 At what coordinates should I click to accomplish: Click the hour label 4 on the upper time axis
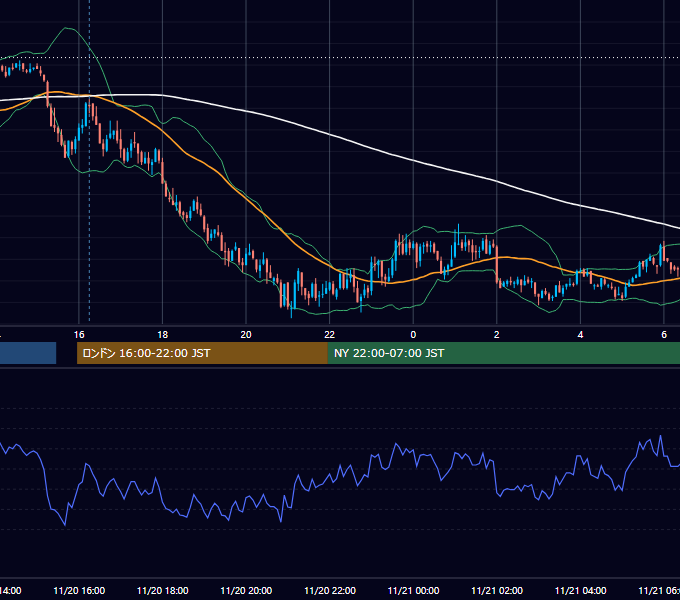(580, 335)
